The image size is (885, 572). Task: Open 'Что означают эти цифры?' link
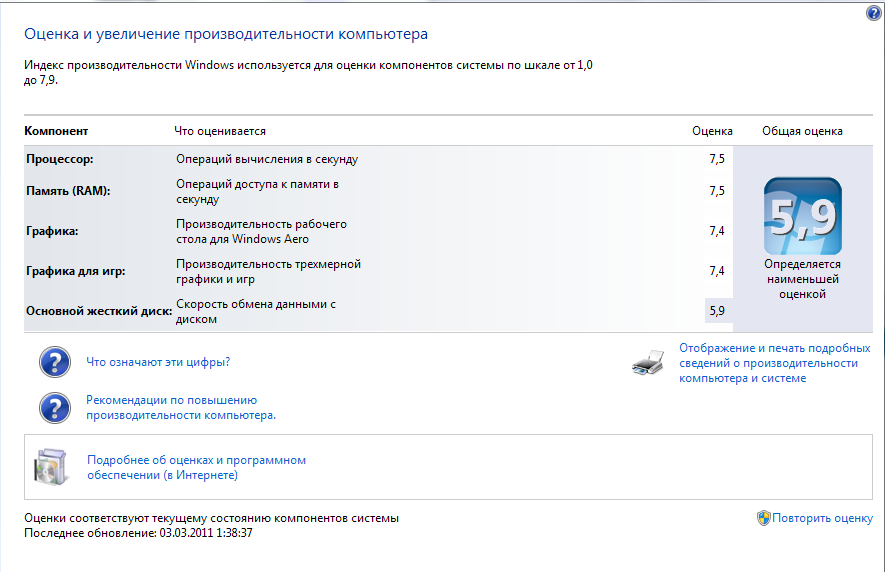158,362
